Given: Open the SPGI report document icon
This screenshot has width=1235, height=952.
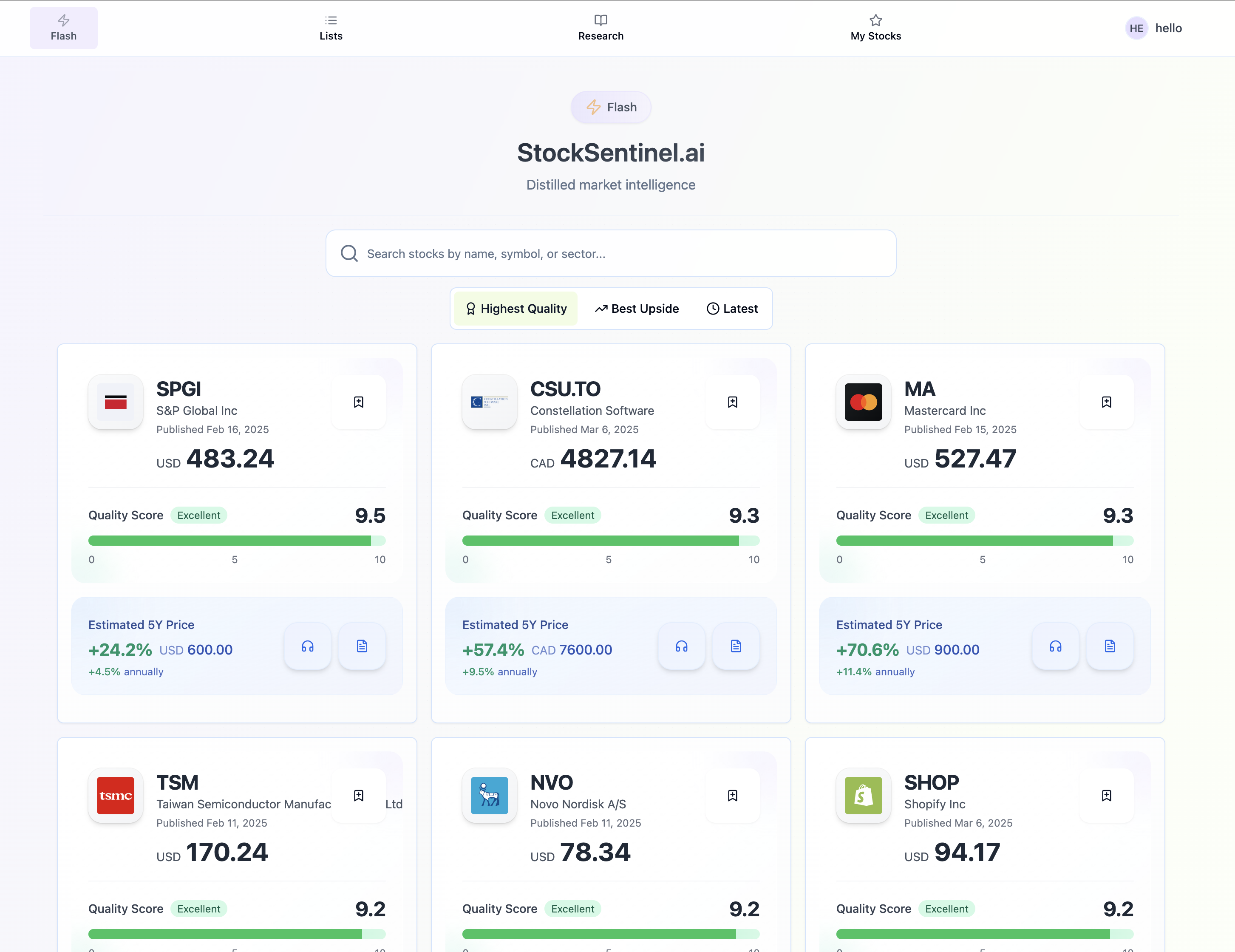Looking at the screenshot, I should [x=362, y=646].
